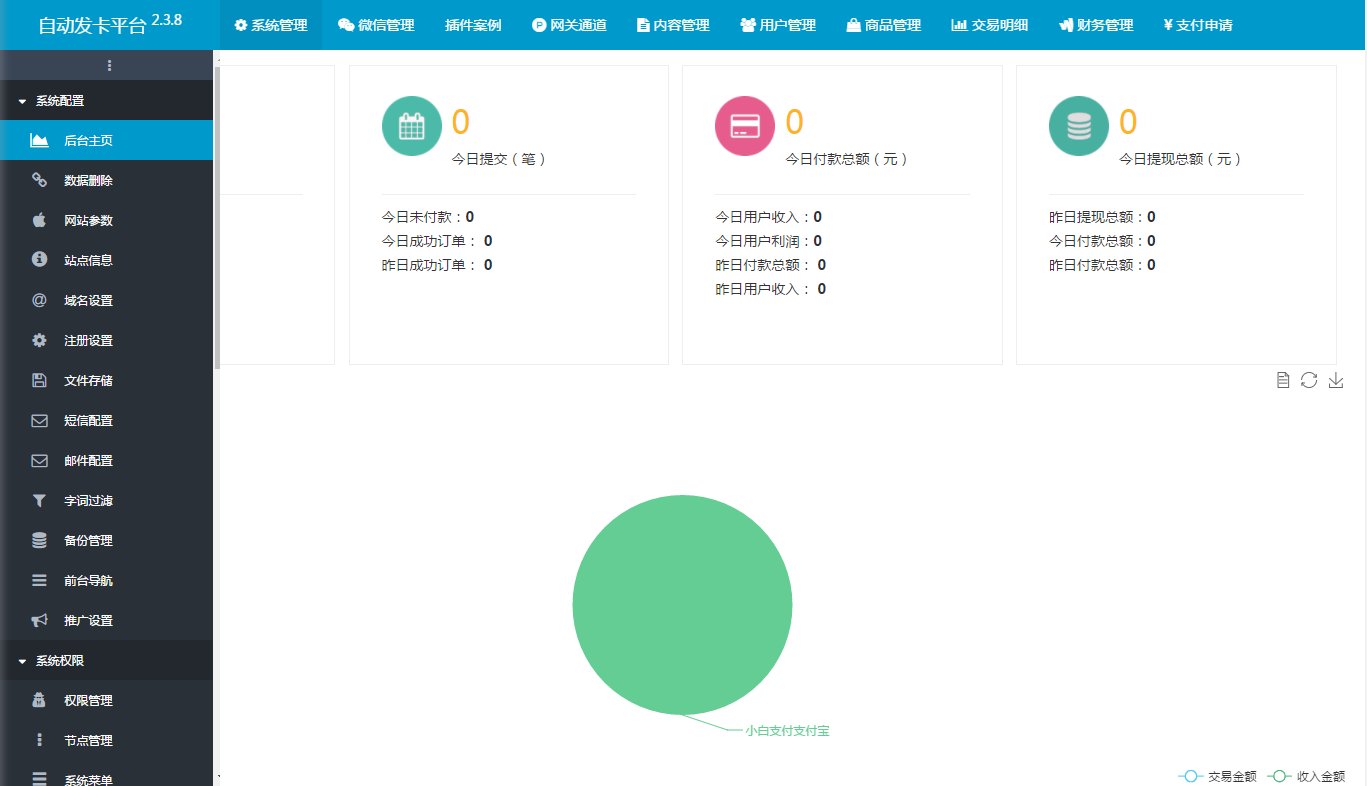
Task: Go to 文件存储 in sidebar
Action: pos(106,380)
